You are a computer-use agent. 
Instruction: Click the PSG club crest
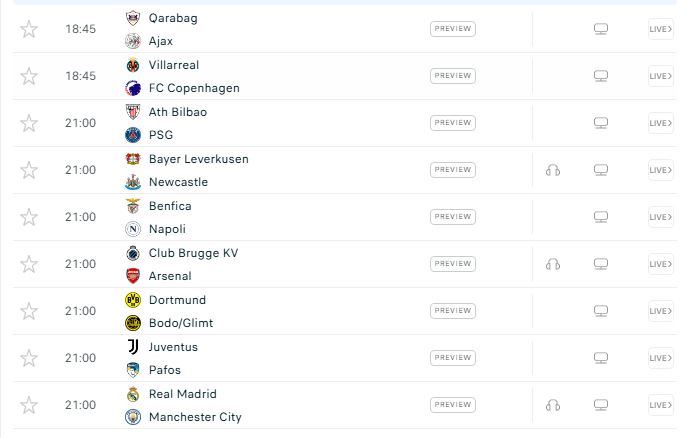click(133, 135)
